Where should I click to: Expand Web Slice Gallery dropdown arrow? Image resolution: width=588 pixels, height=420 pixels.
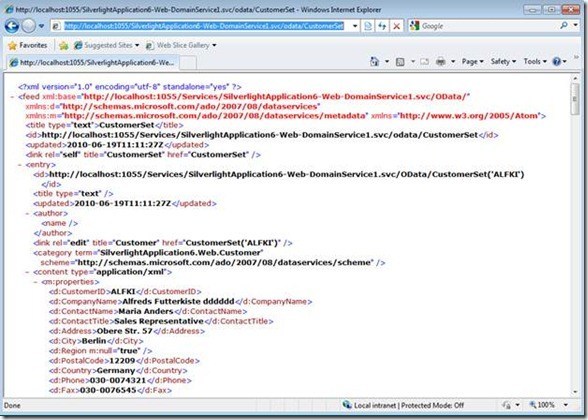point(214,45)
